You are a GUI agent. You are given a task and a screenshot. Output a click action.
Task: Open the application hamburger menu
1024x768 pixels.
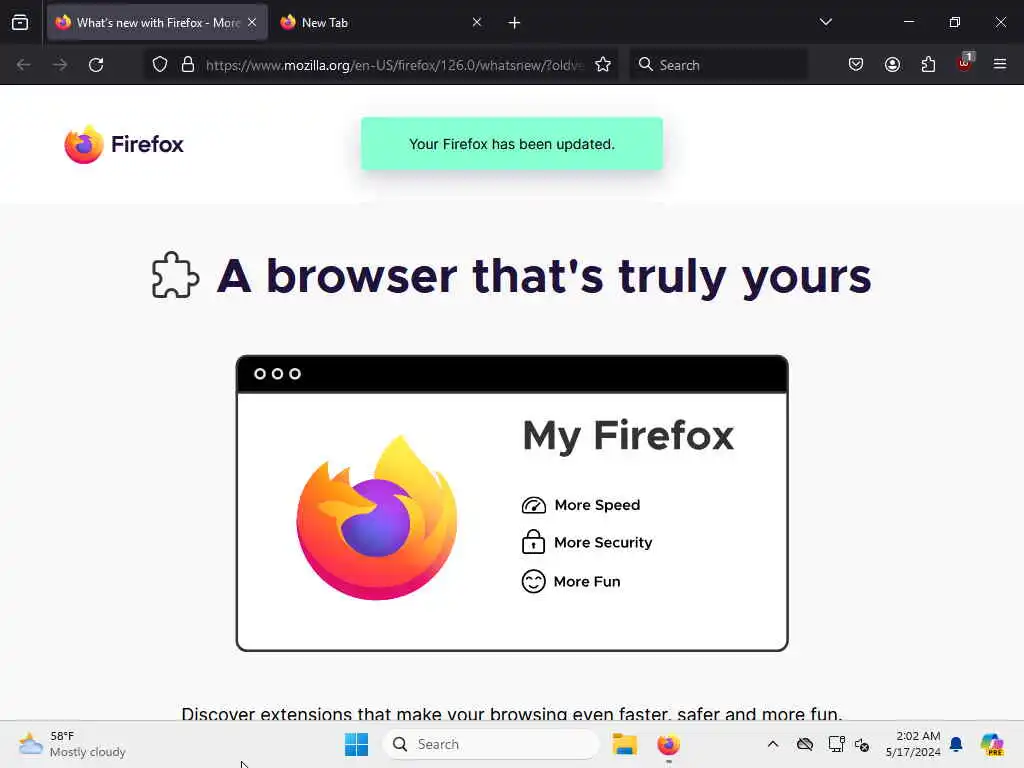(1000, 64)
